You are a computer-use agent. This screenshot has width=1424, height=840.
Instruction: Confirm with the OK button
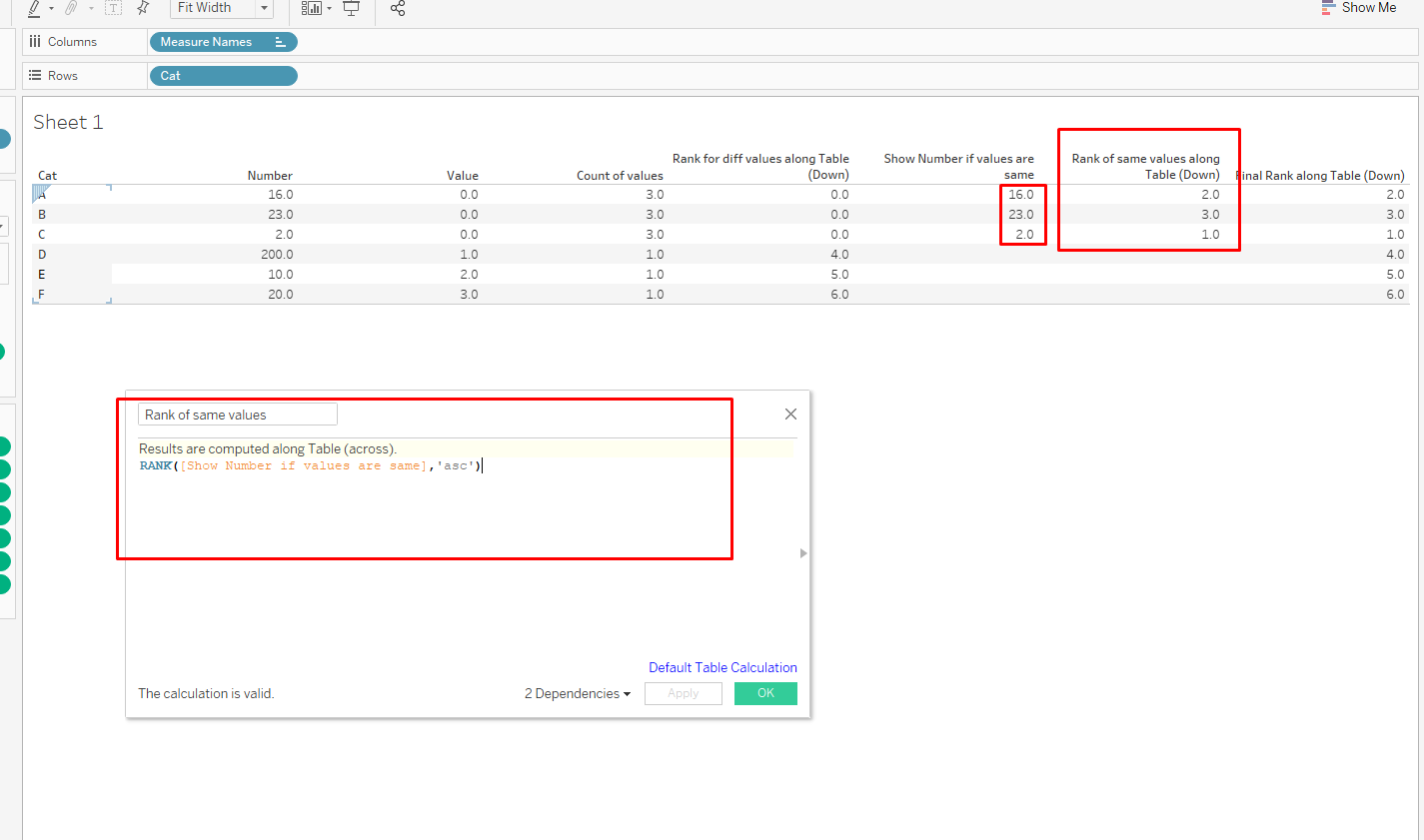(765, 693)
